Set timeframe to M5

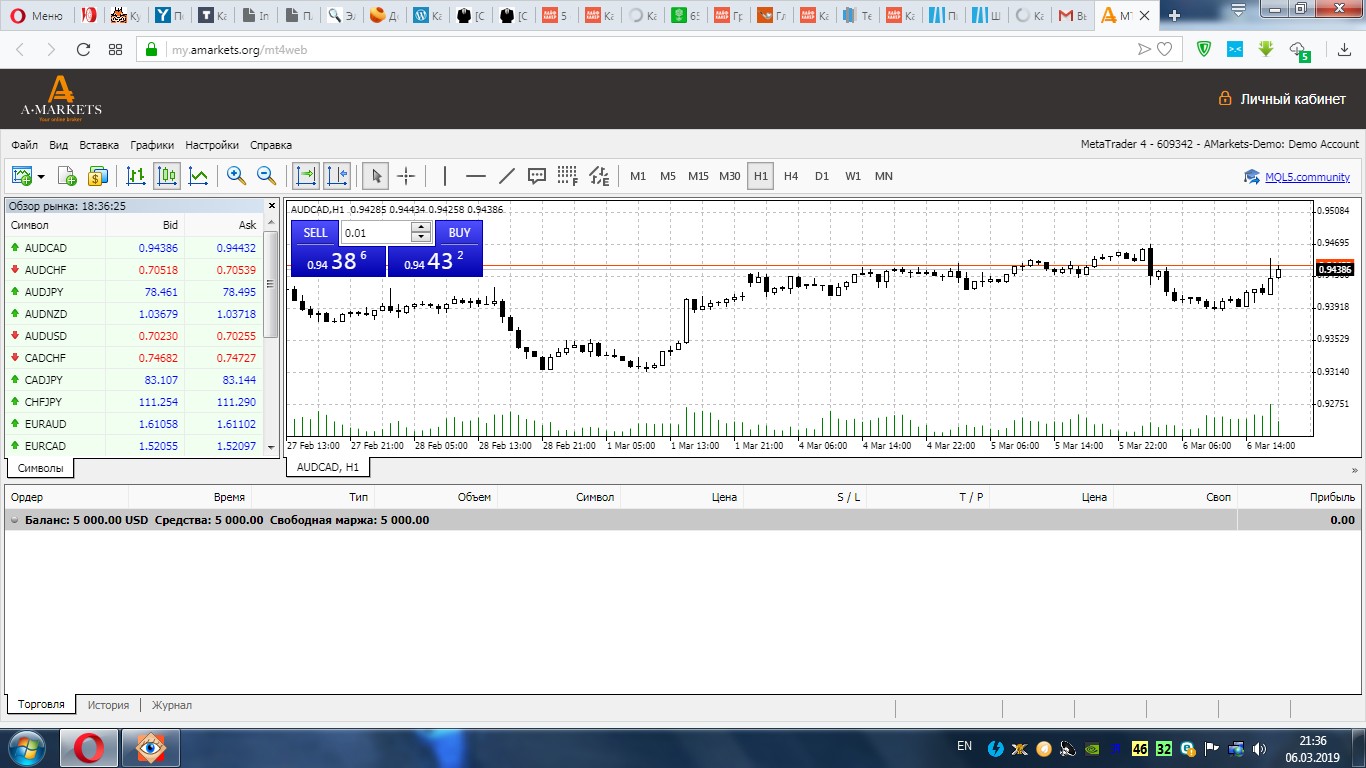(x=668, y=176)
